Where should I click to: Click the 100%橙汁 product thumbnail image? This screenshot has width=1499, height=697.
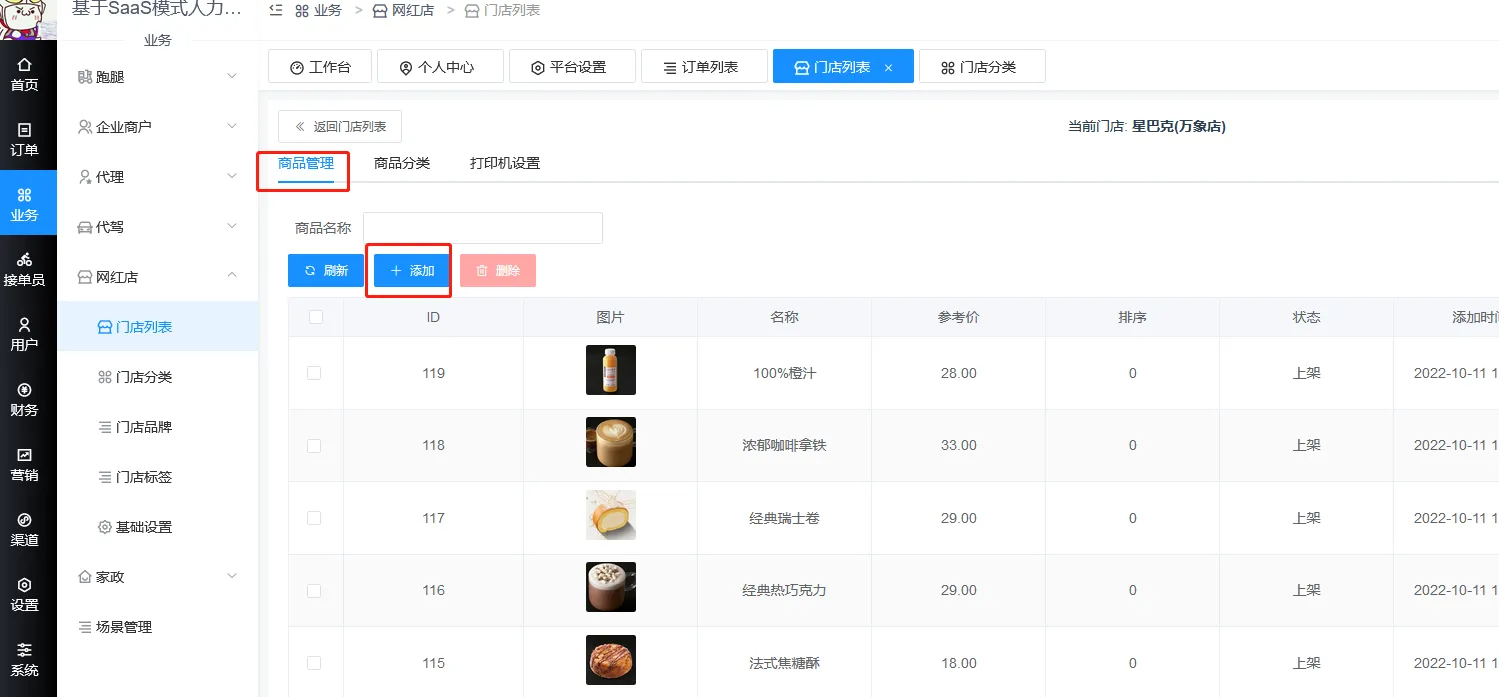pyautogui.click(x=610, y=370)
